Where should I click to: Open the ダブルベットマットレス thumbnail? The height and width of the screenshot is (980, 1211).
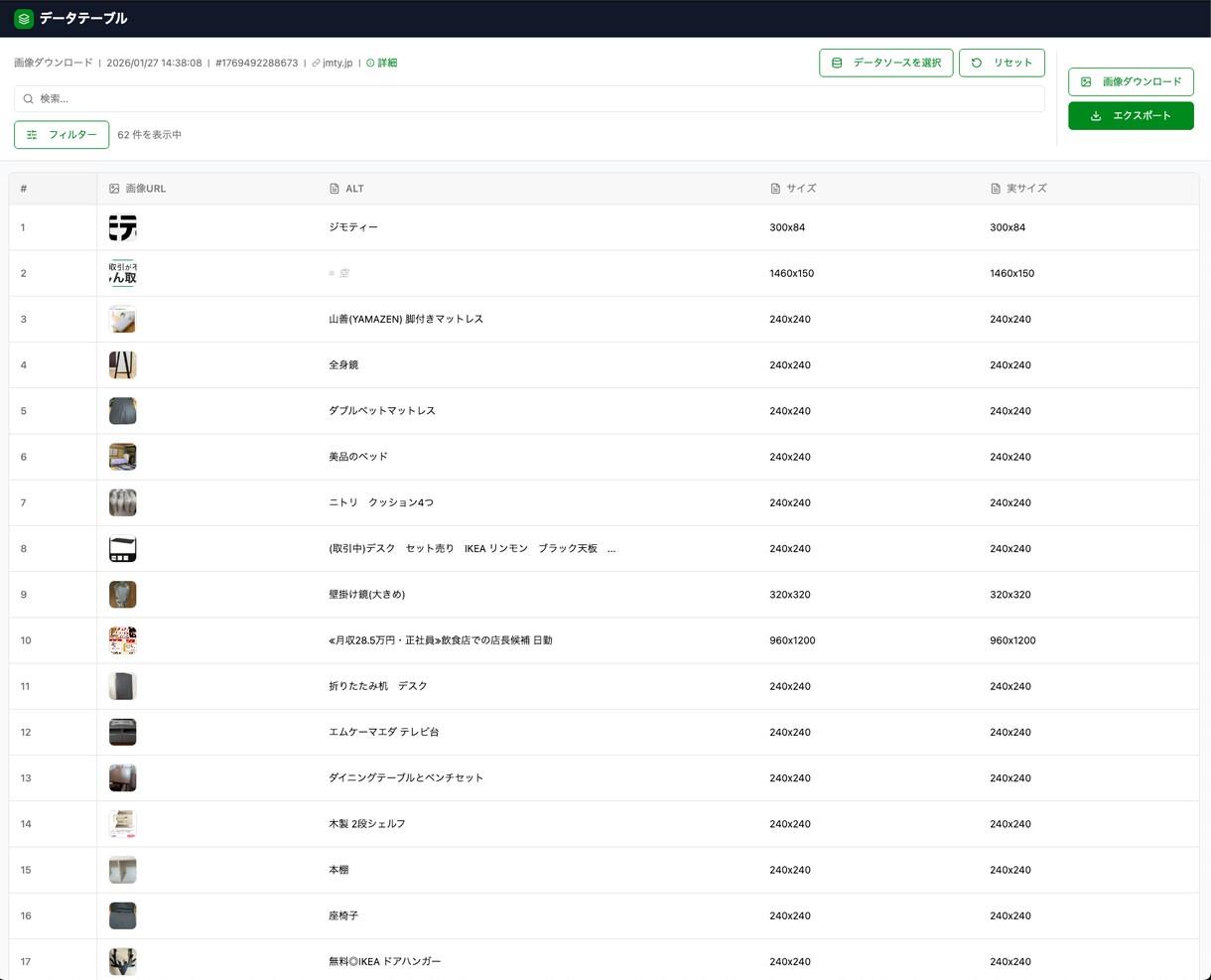click(123, 411)
